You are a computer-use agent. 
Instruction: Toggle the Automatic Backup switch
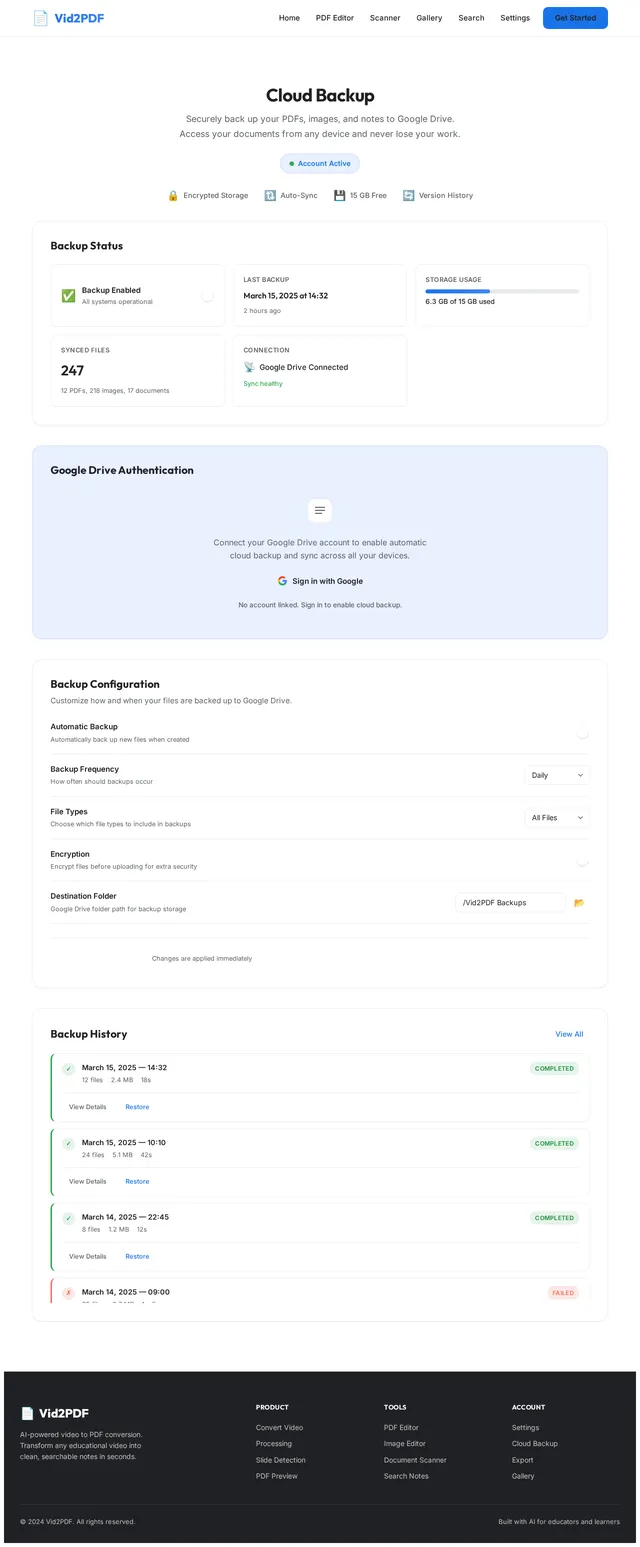pyautogui.click(x=582, y=733)
